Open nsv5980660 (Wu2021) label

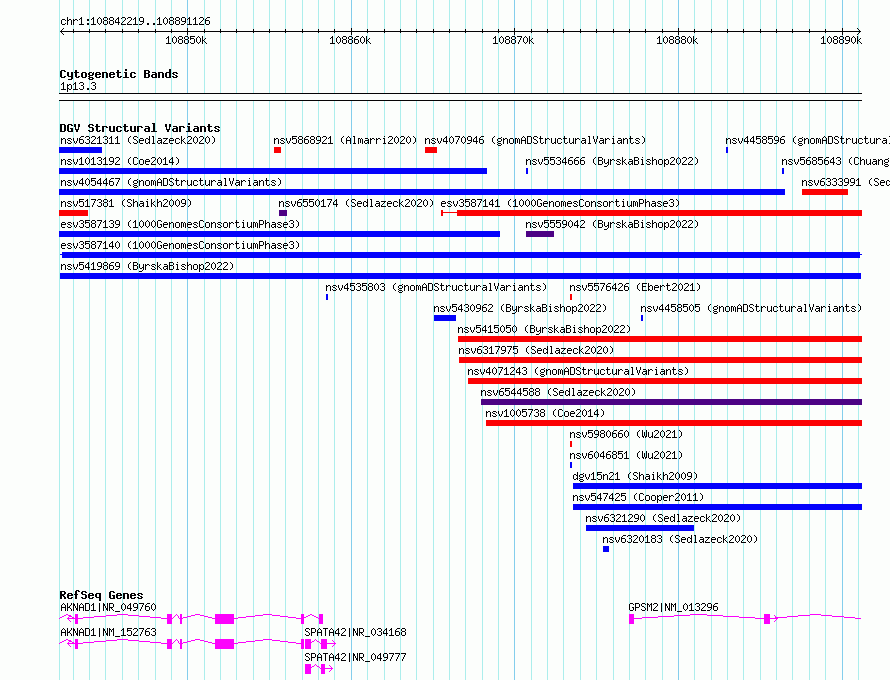pos(626,434)
